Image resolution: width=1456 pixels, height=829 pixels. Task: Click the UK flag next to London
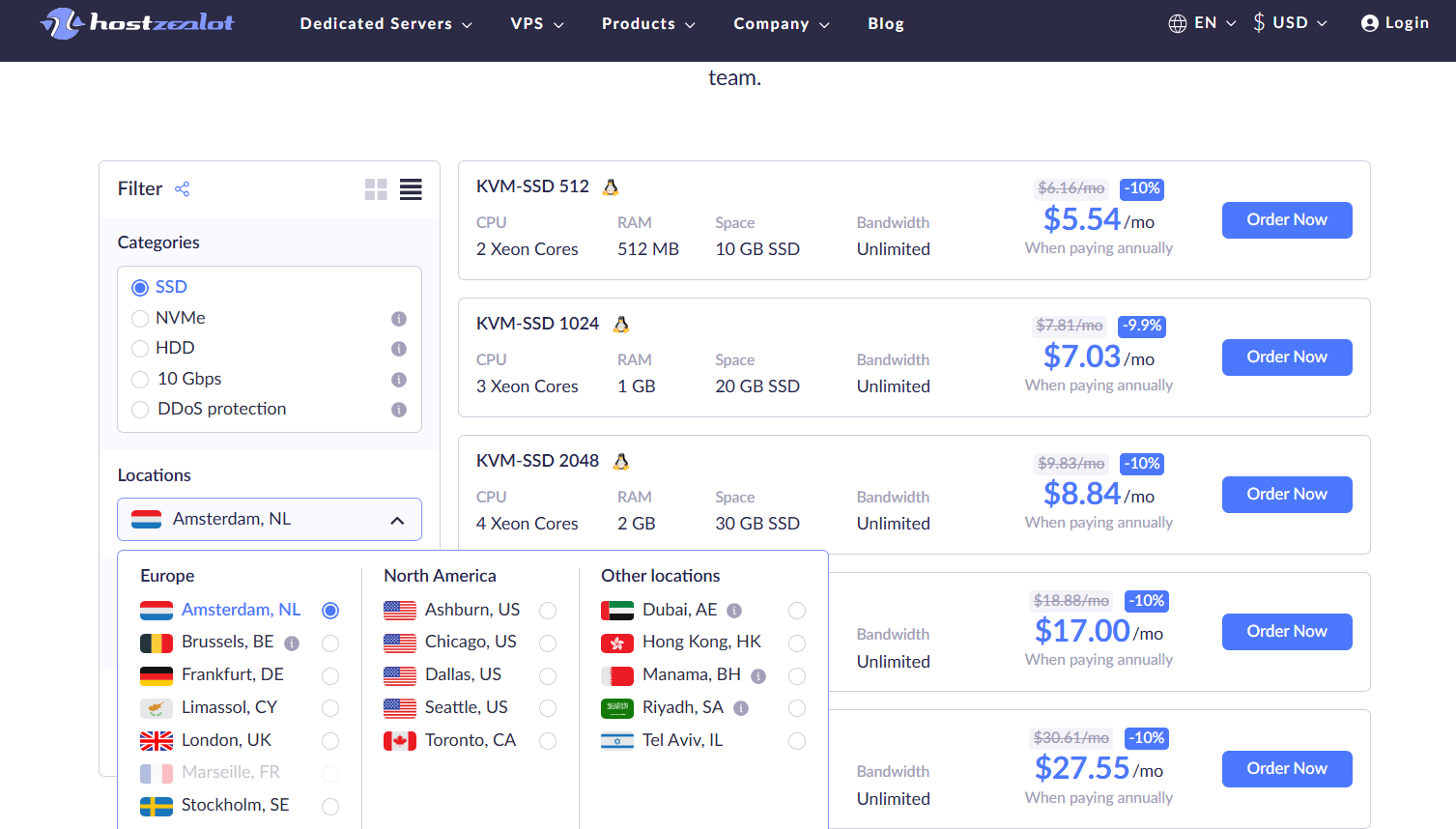point(157,741)
